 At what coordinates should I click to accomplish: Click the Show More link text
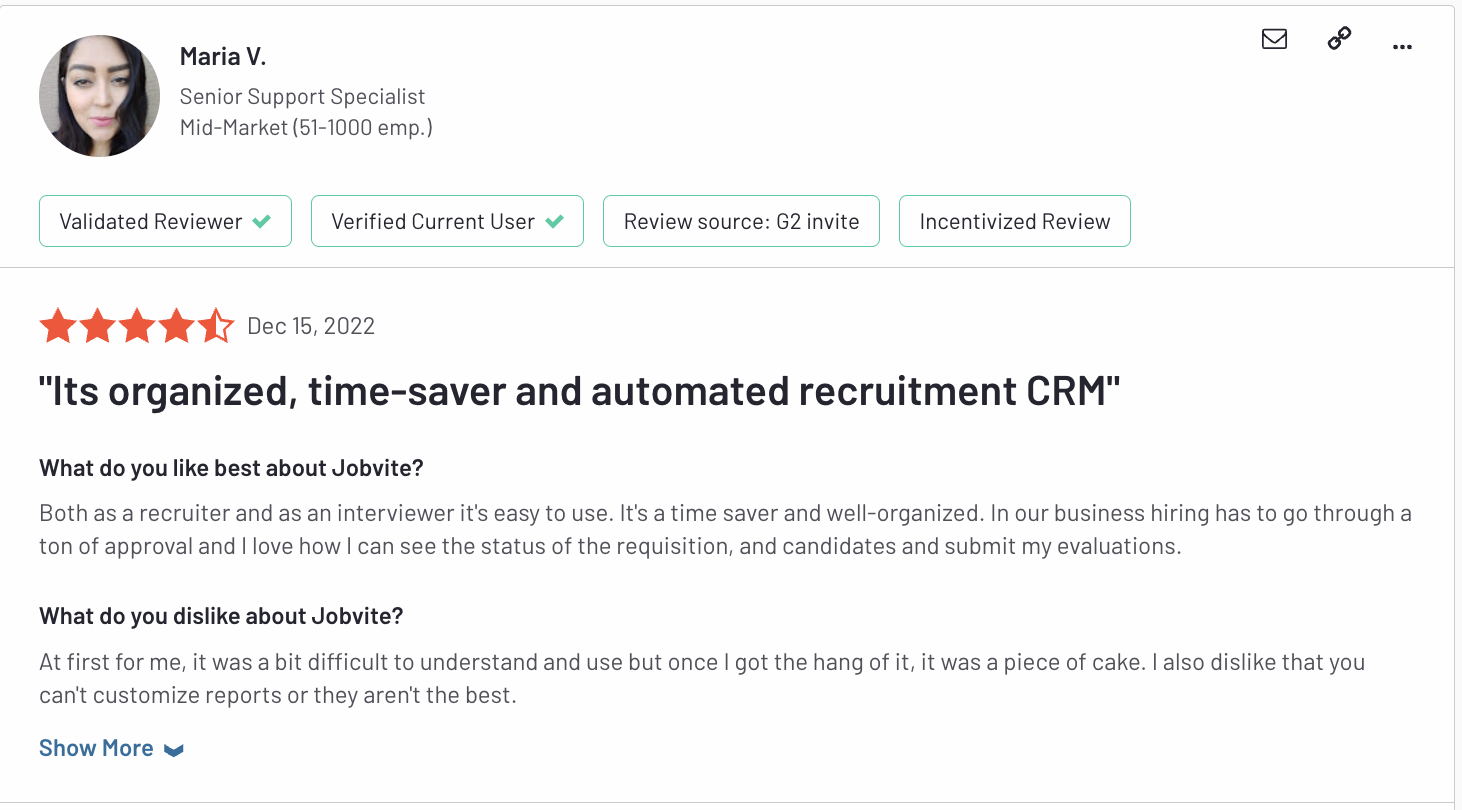[x=96, y=748]
